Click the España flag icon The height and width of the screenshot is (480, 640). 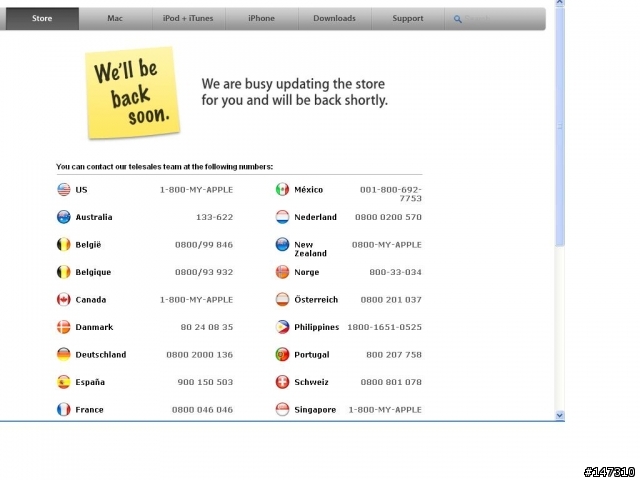coord(64,382)
